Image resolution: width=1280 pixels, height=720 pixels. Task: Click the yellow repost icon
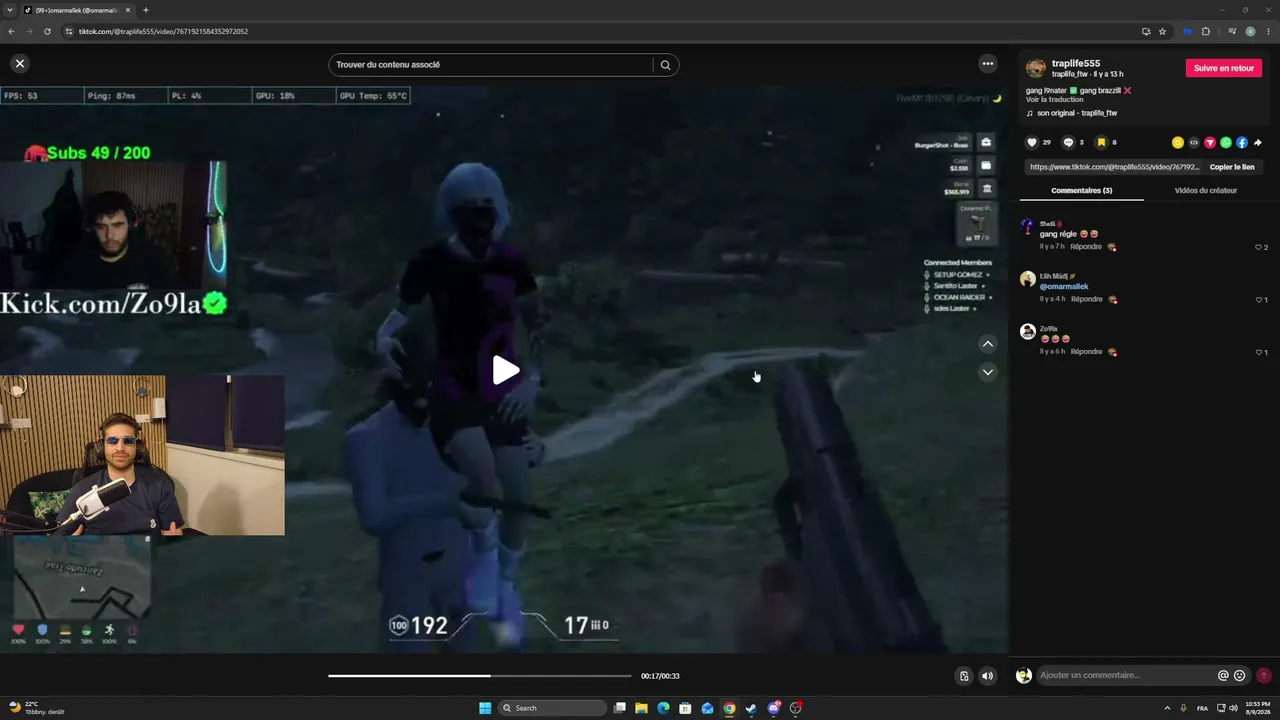(x=1178, y=143)
